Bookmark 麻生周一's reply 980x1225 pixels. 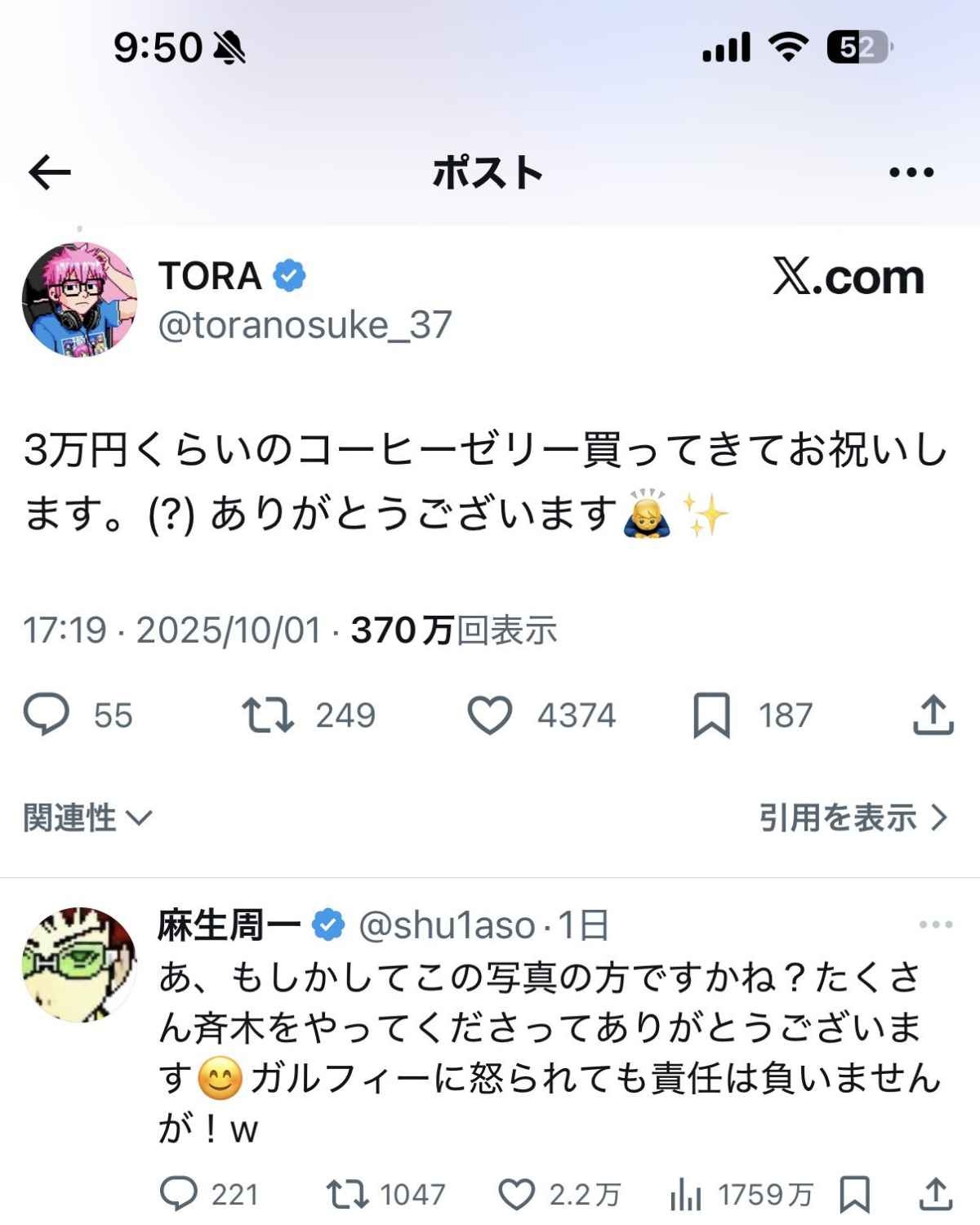click(854, 1195)
